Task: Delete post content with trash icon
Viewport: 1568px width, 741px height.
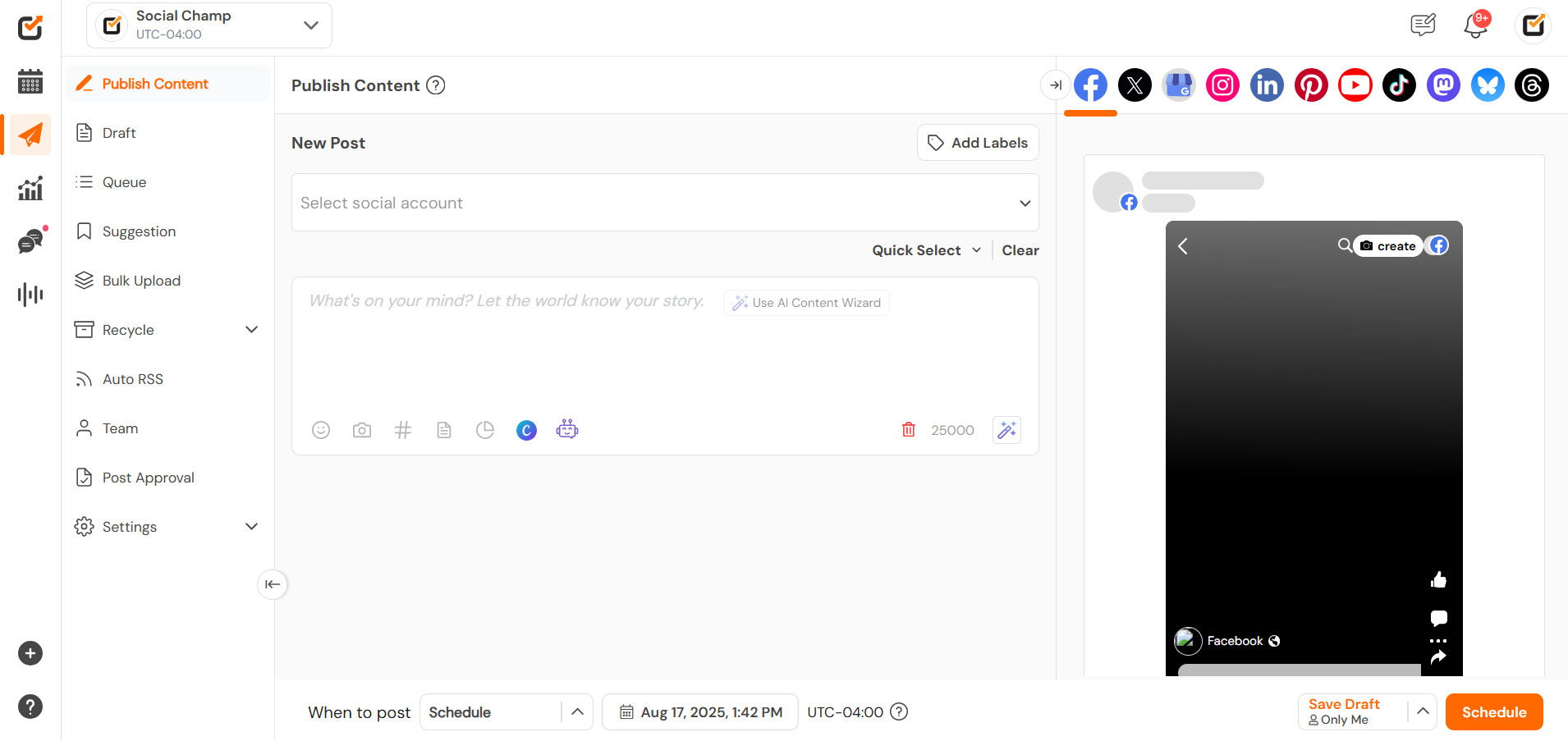Action: [x=909, y=429]
